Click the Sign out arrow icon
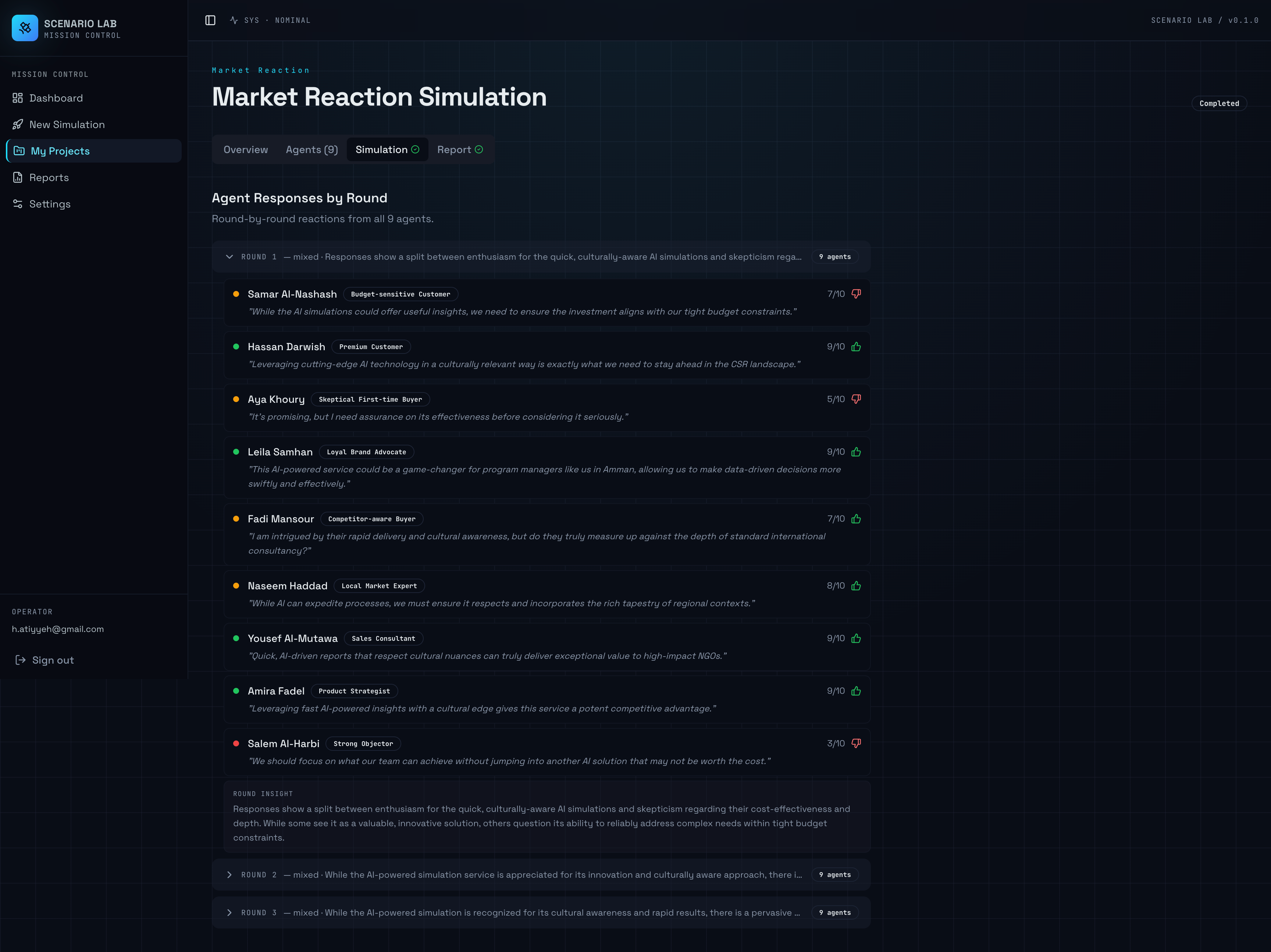1271x952 pixels. click(21, 660)
